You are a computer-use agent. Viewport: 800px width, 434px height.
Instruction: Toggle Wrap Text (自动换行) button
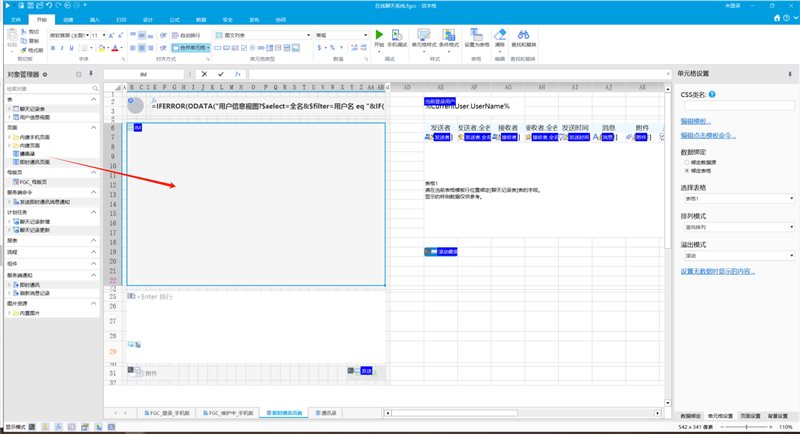click(x=186, y=35)
